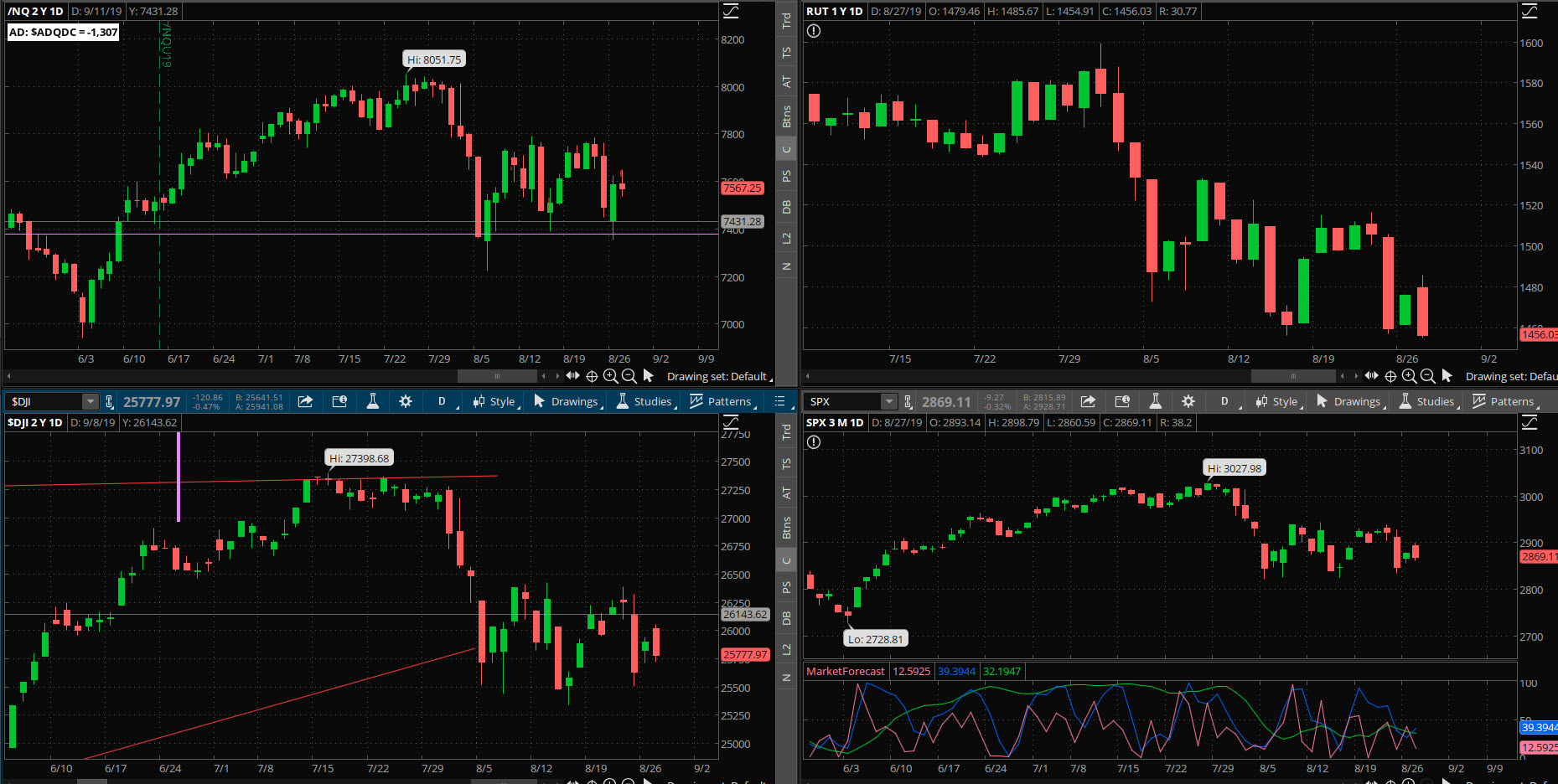Click the share icon in the SPX toolbar
1558x784 pixels.
click(1088, 401)
